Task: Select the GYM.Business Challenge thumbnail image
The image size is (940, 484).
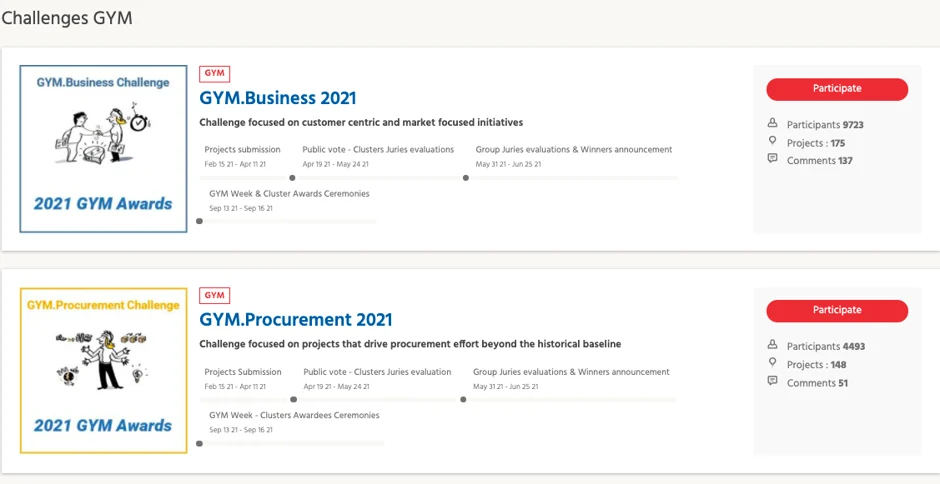Action: point(104,149)
